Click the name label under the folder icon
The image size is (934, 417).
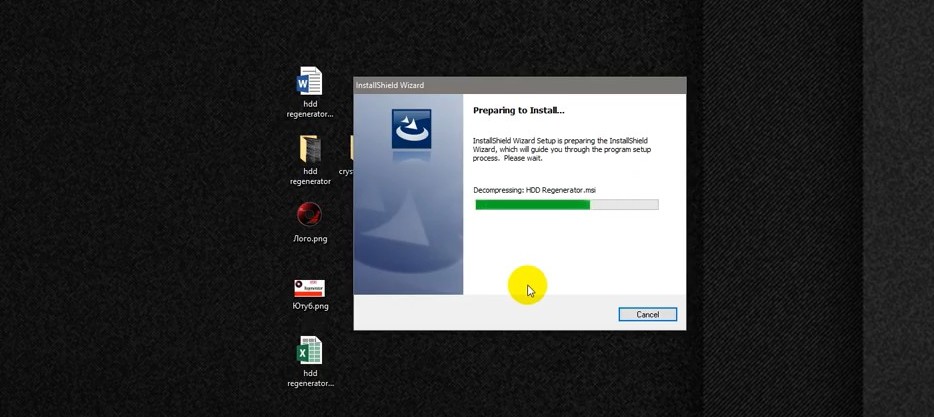(x=309, y=176)
